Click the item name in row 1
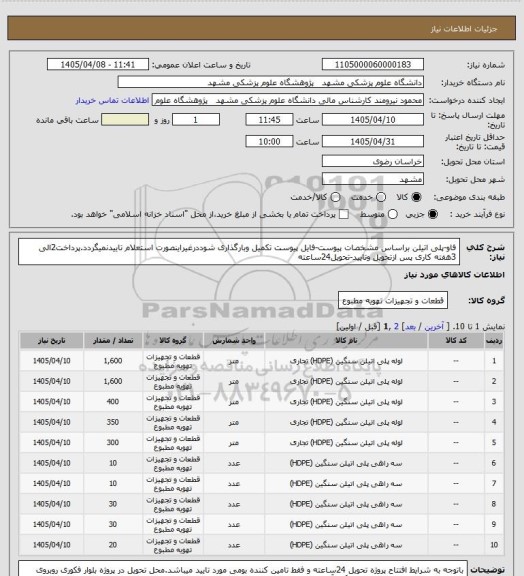The width and height of the screenshot is (524, 576). (346, 361)
